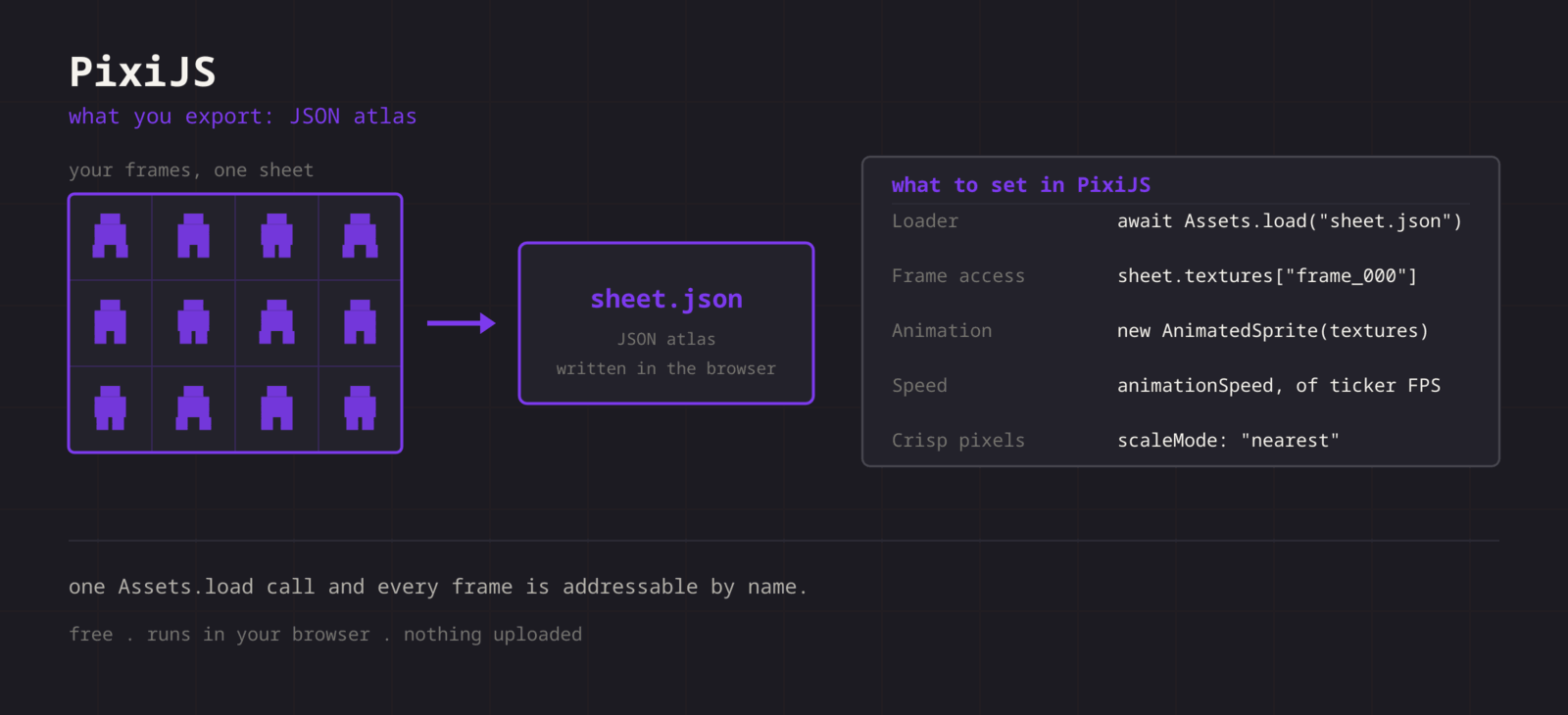
Task: Click the scaleMode: "nearest" code value
Action: pyautogui.click(x=1228, y=441)
